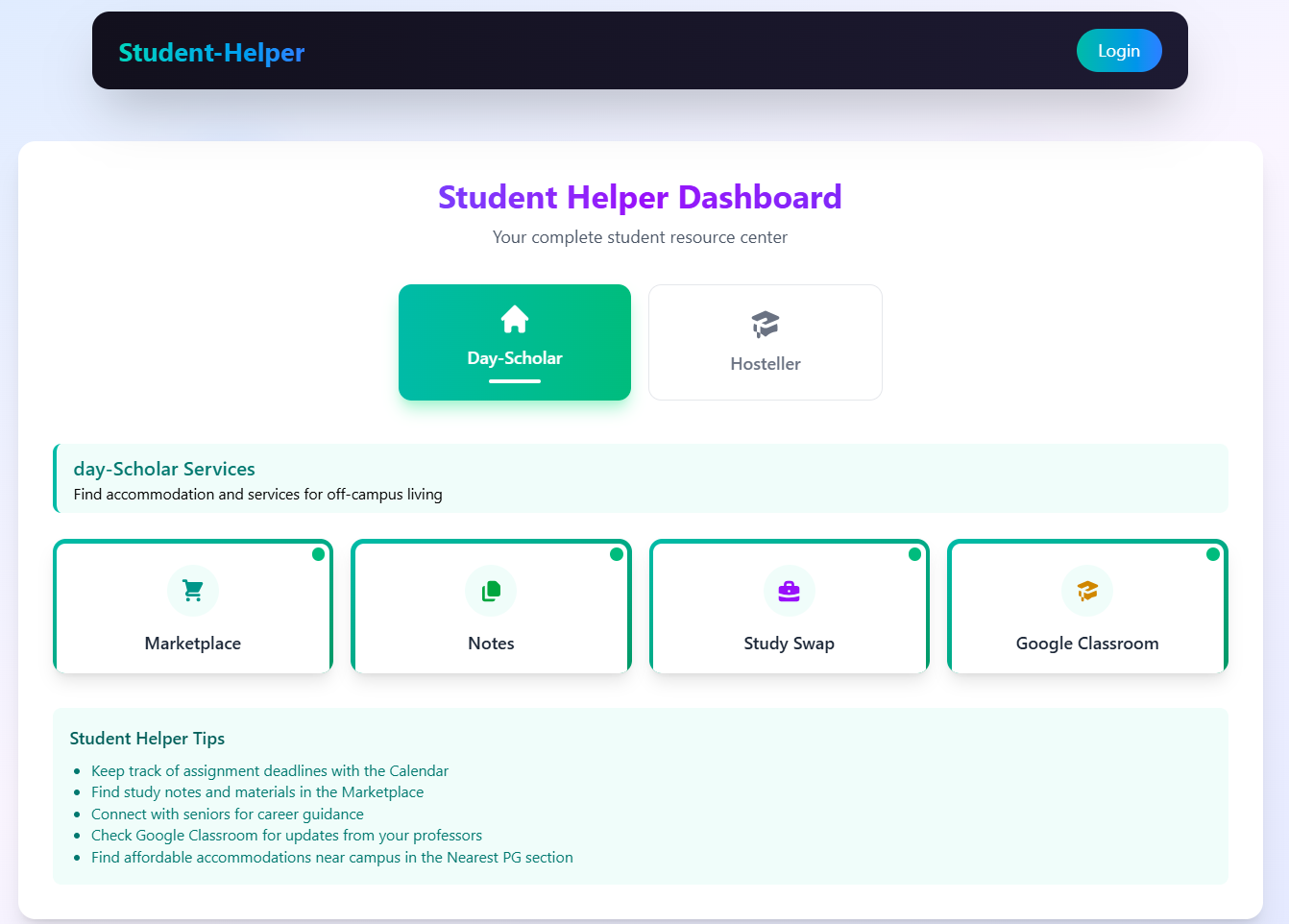Image resolution: width=1289 pixels, height=924 pixels.
Task: Click the 'day-Scholar Services' heading
Action: 164,469
